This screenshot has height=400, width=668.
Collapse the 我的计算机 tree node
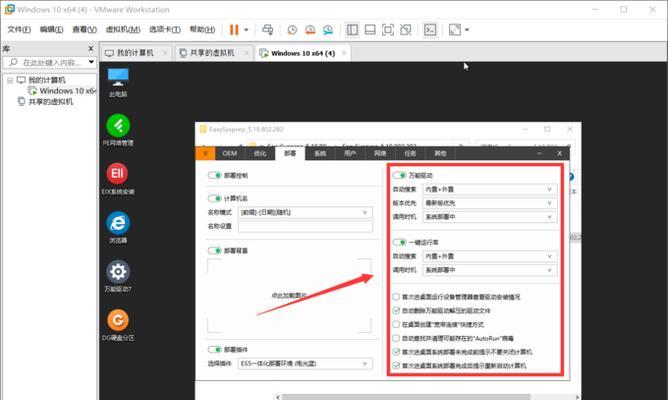point(10,80)
